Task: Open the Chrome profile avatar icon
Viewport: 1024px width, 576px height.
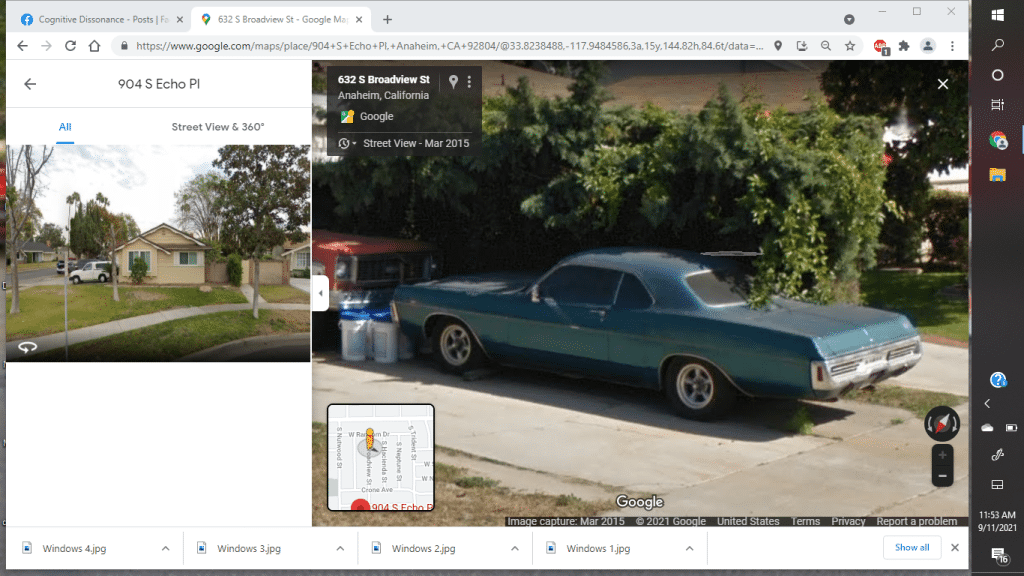Action: pyautogui.click(x=927, y=46)
